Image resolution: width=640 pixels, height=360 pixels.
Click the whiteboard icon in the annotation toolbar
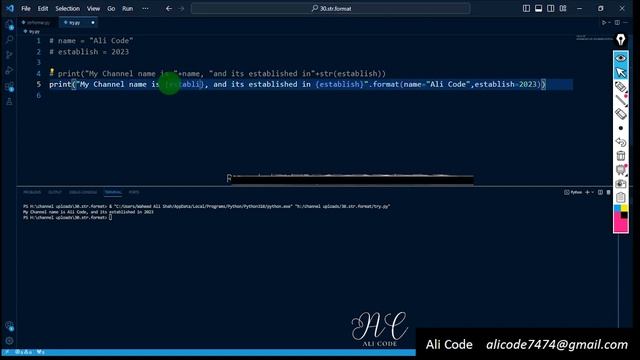click(x=621, y=170)
